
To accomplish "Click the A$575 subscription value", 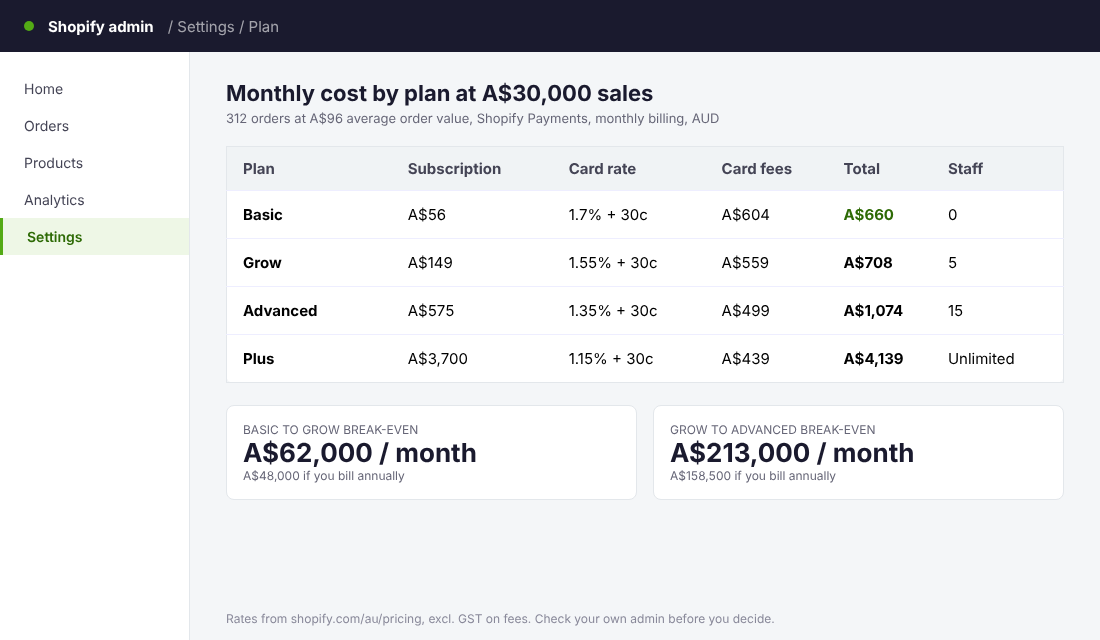I will 431,310.
